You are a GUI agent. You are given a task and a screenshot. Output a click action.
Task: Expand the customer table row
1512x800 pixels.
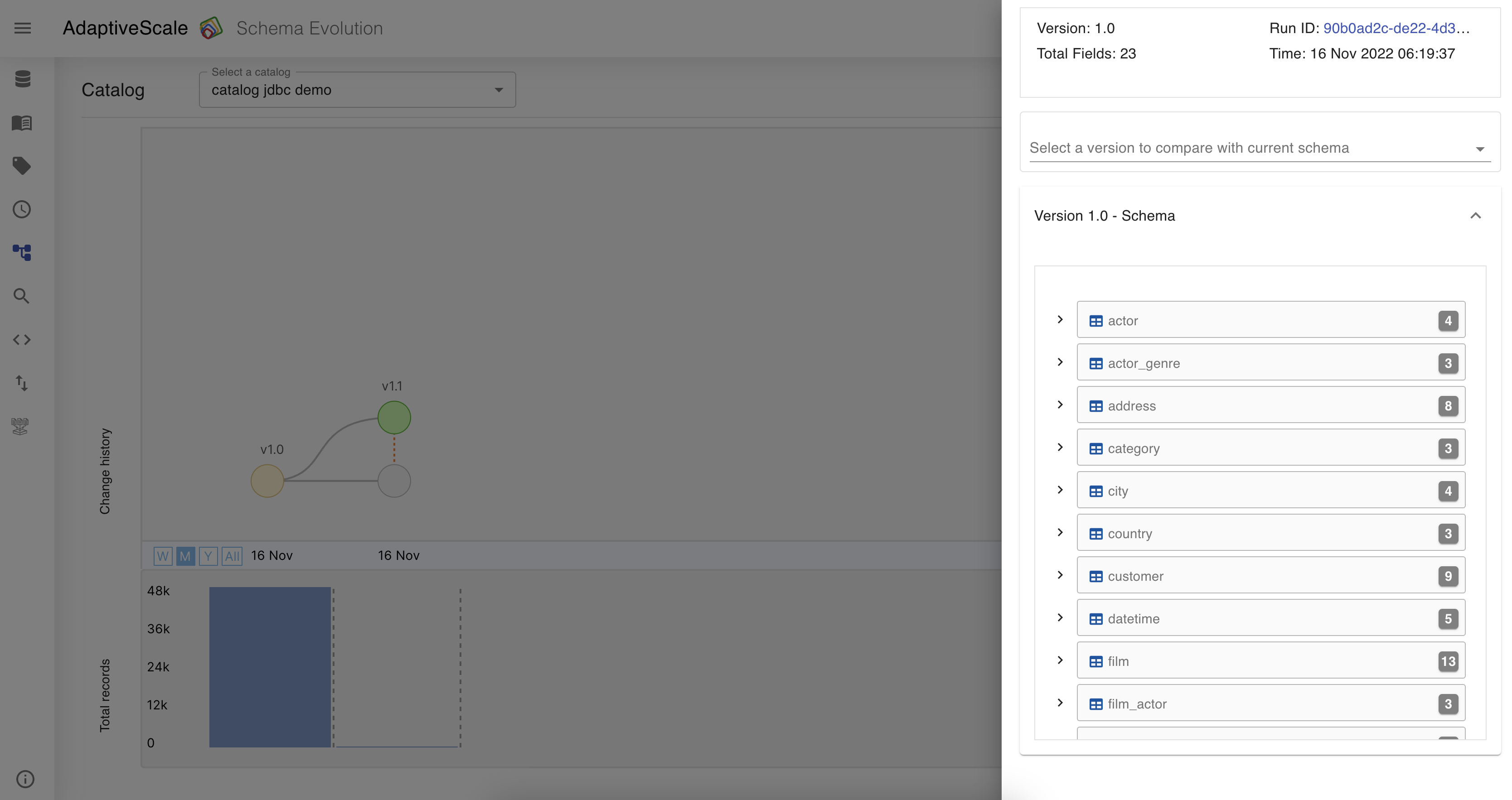click(x=1060, y=575)
